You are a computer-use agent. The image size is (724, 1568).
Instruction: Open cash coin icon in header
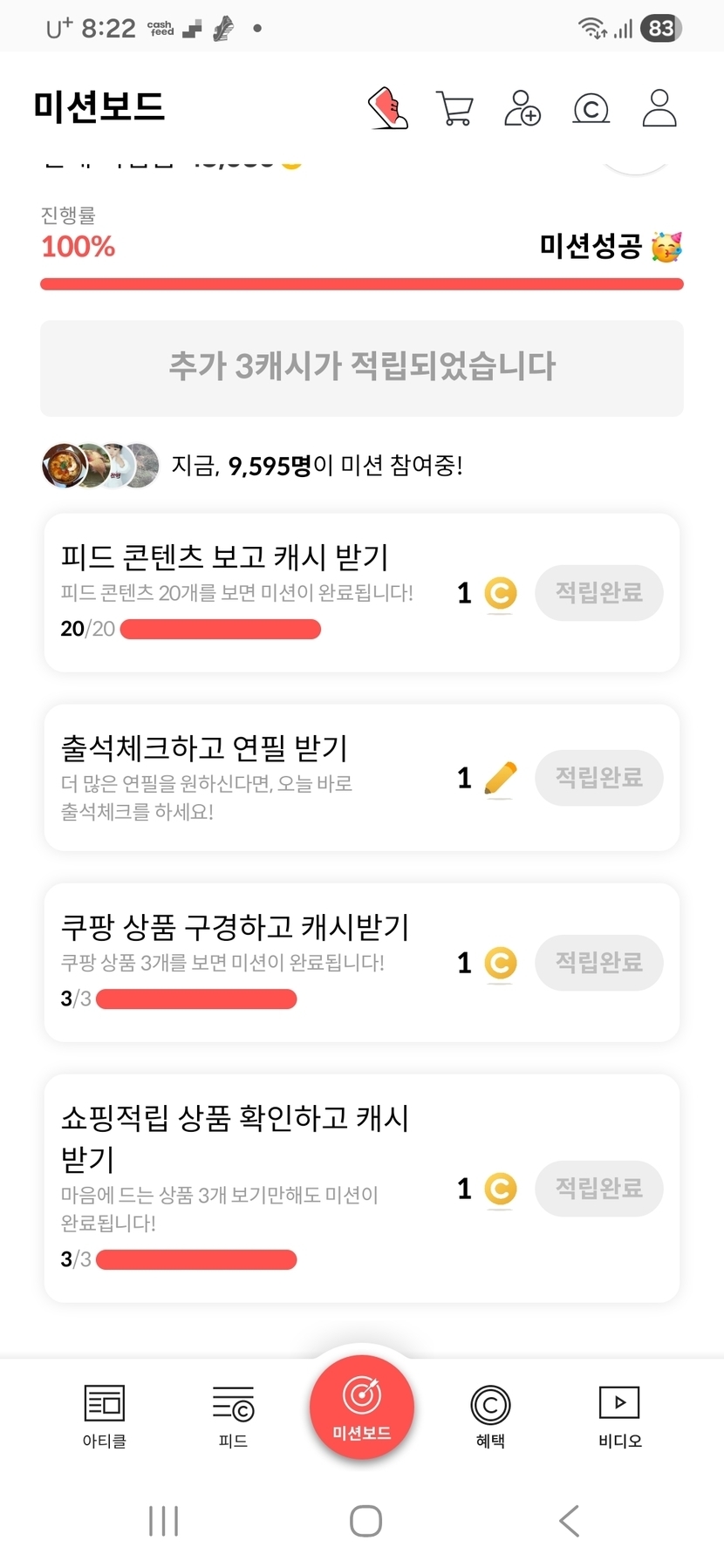pyautogui.click(x=591, y=109)
